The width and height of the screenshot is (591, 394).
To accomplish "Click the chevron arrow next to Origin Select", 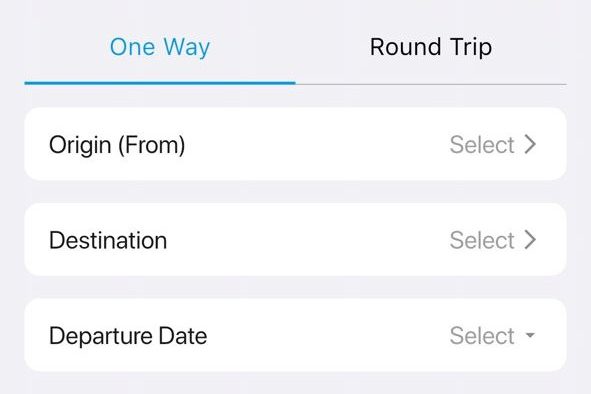I will (x=530, y=144).
